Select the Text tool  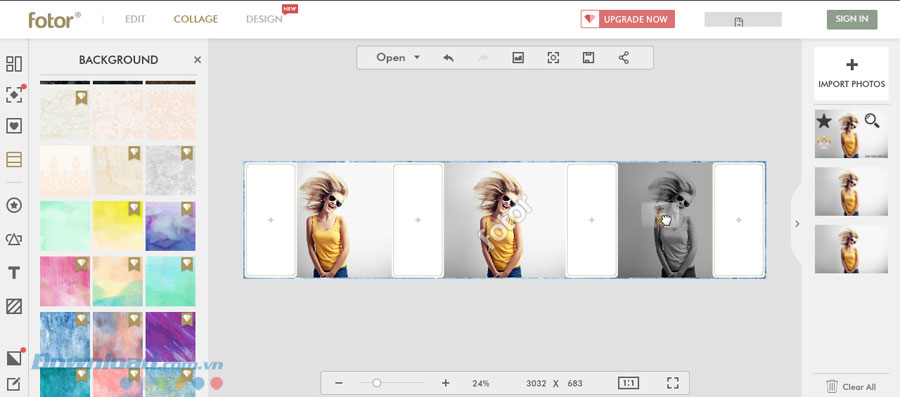click(14, 273)
